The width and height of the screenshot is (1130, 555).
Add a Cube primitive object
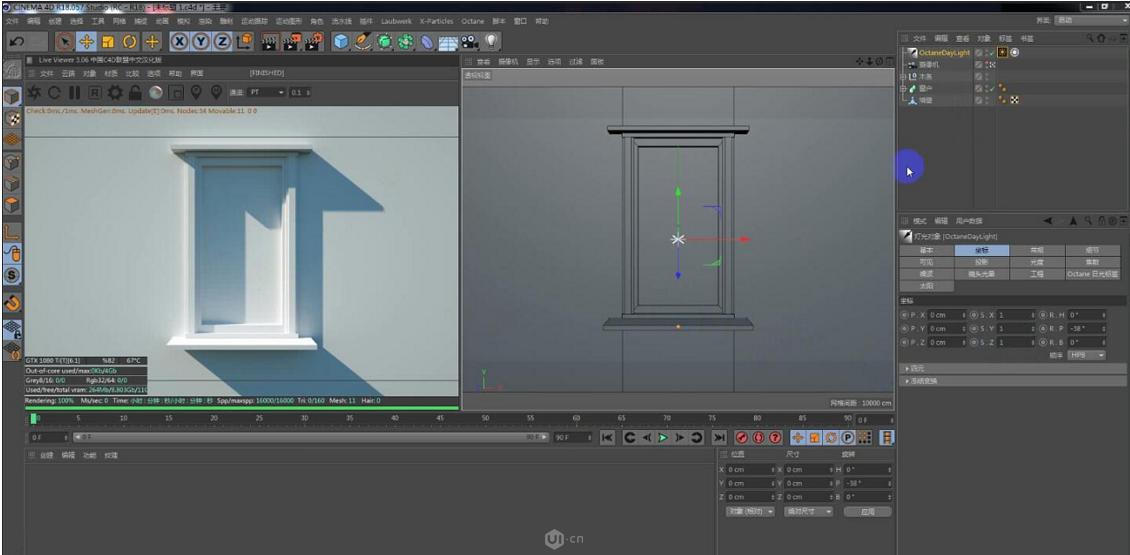(341, 42)
